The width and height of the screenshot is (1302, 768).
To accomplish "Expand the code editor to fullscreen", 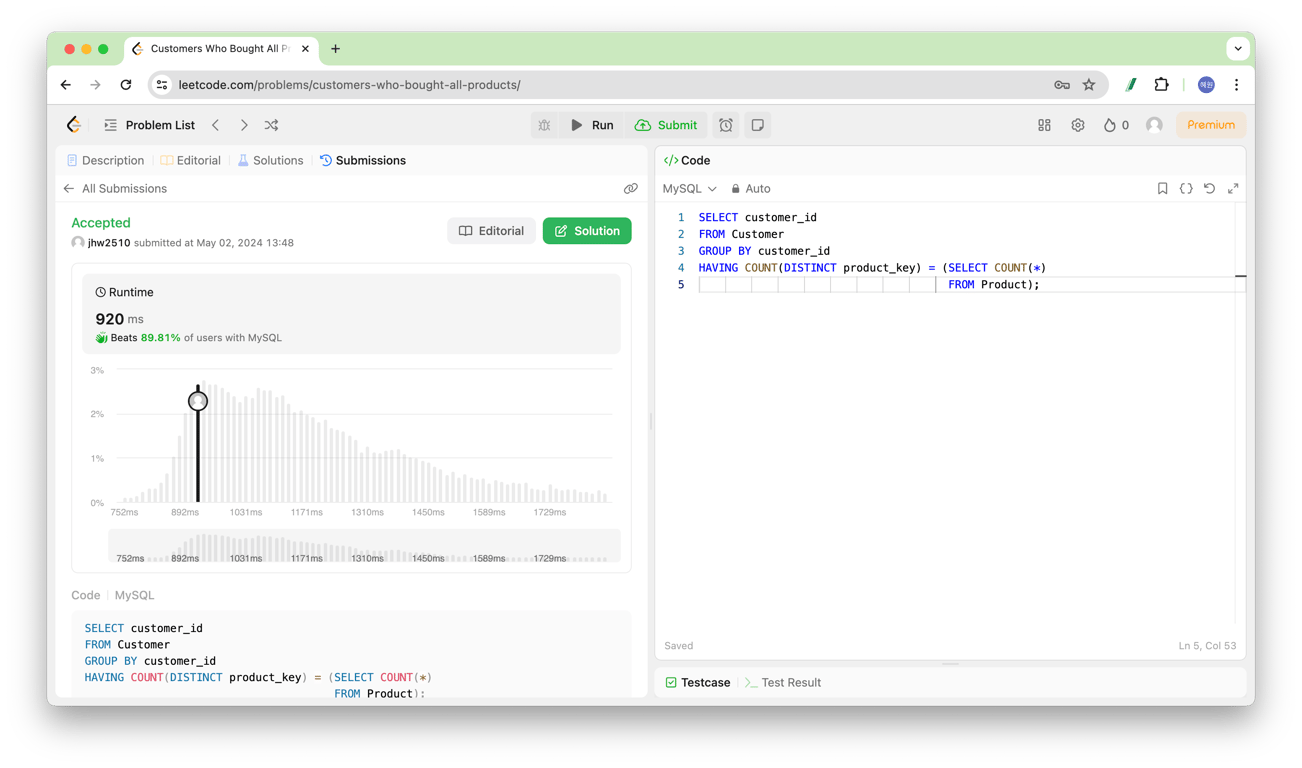I will (1233, 188).
